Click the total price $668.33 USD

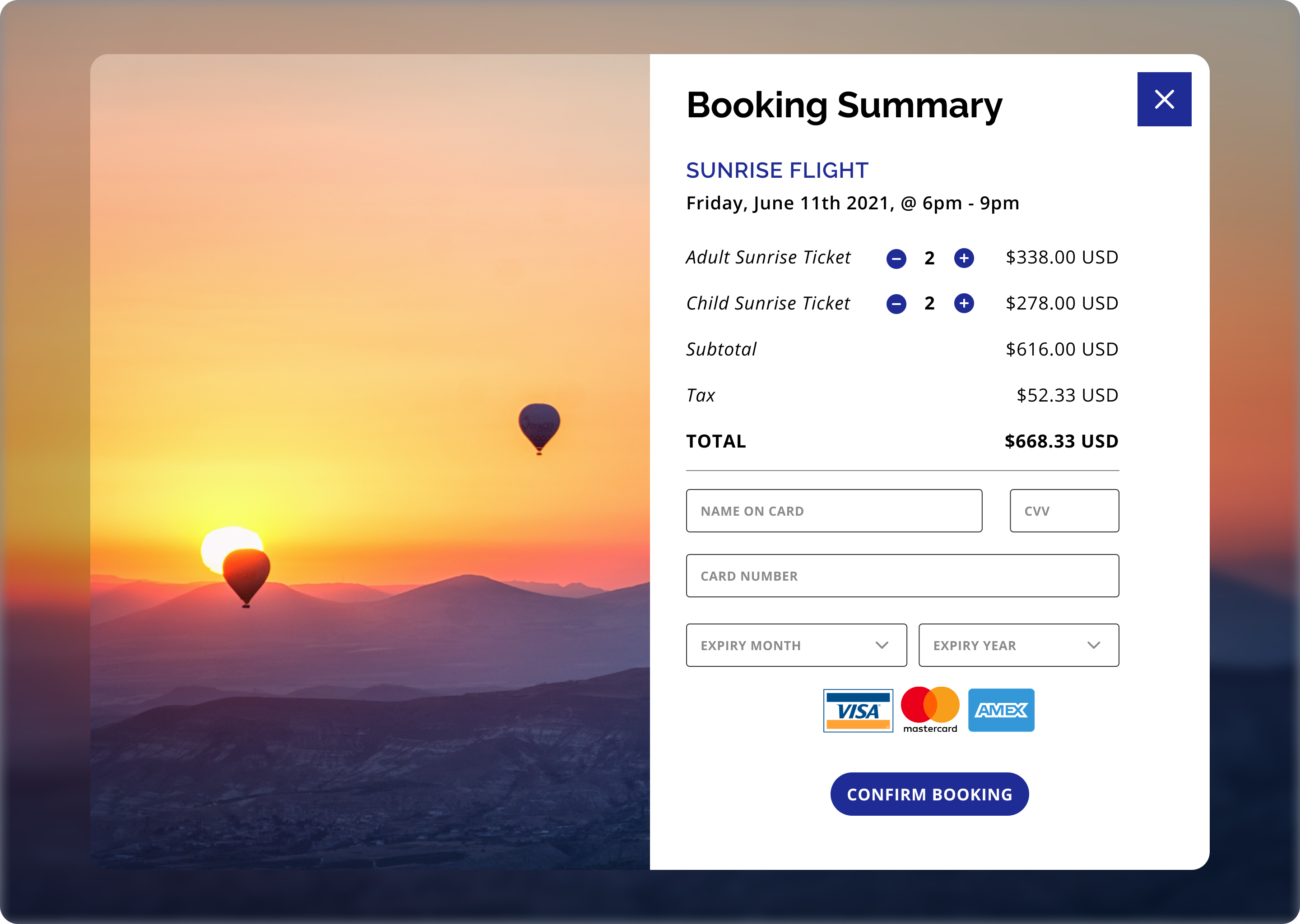1061,442
